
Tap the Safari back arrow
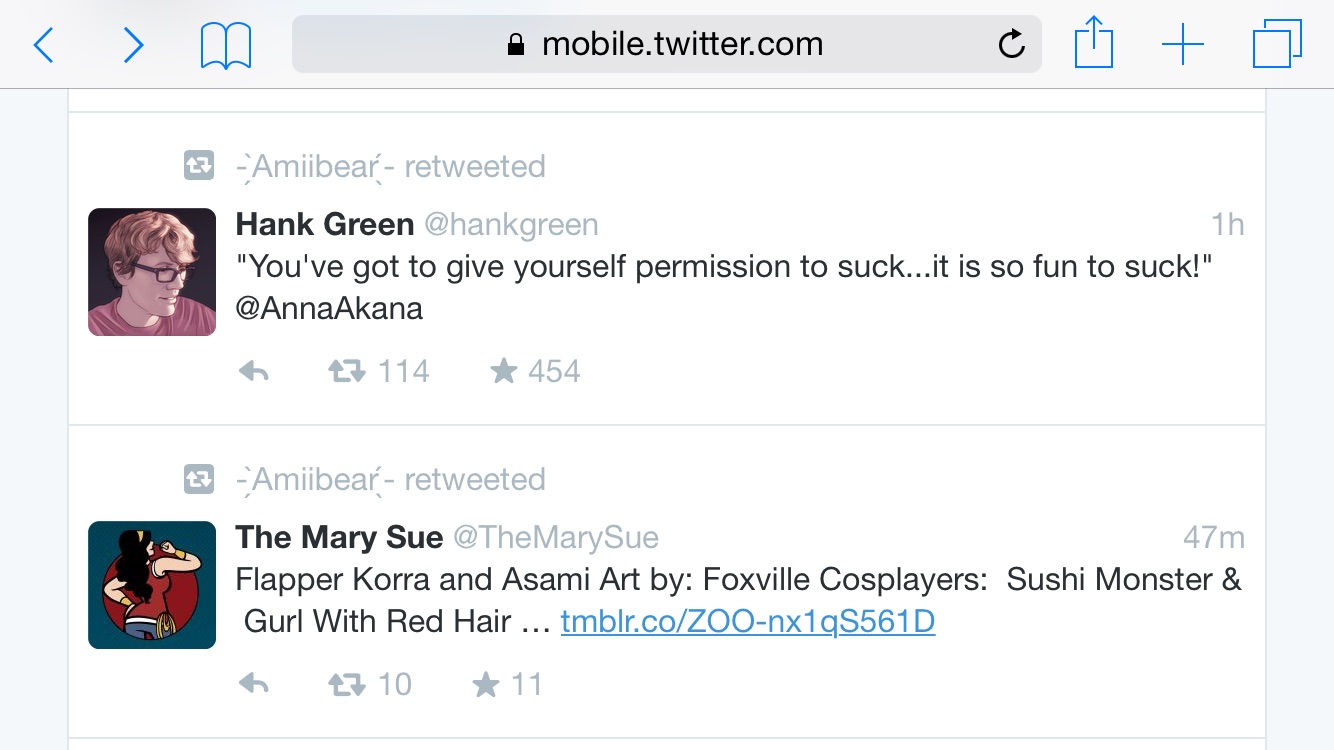coord(43,45)
